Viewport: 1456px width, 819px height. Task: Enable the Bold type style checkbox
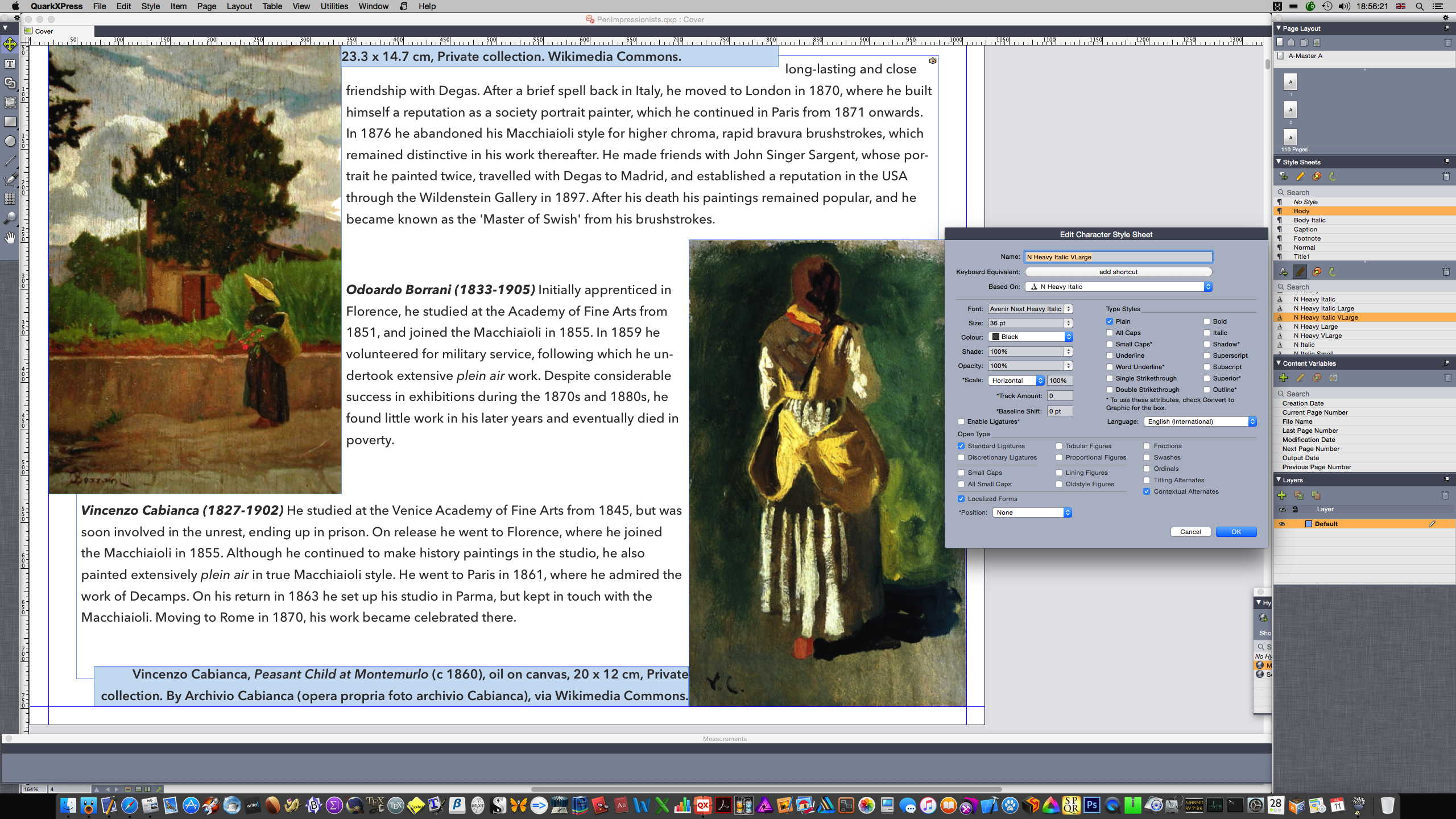[1207, 321]
